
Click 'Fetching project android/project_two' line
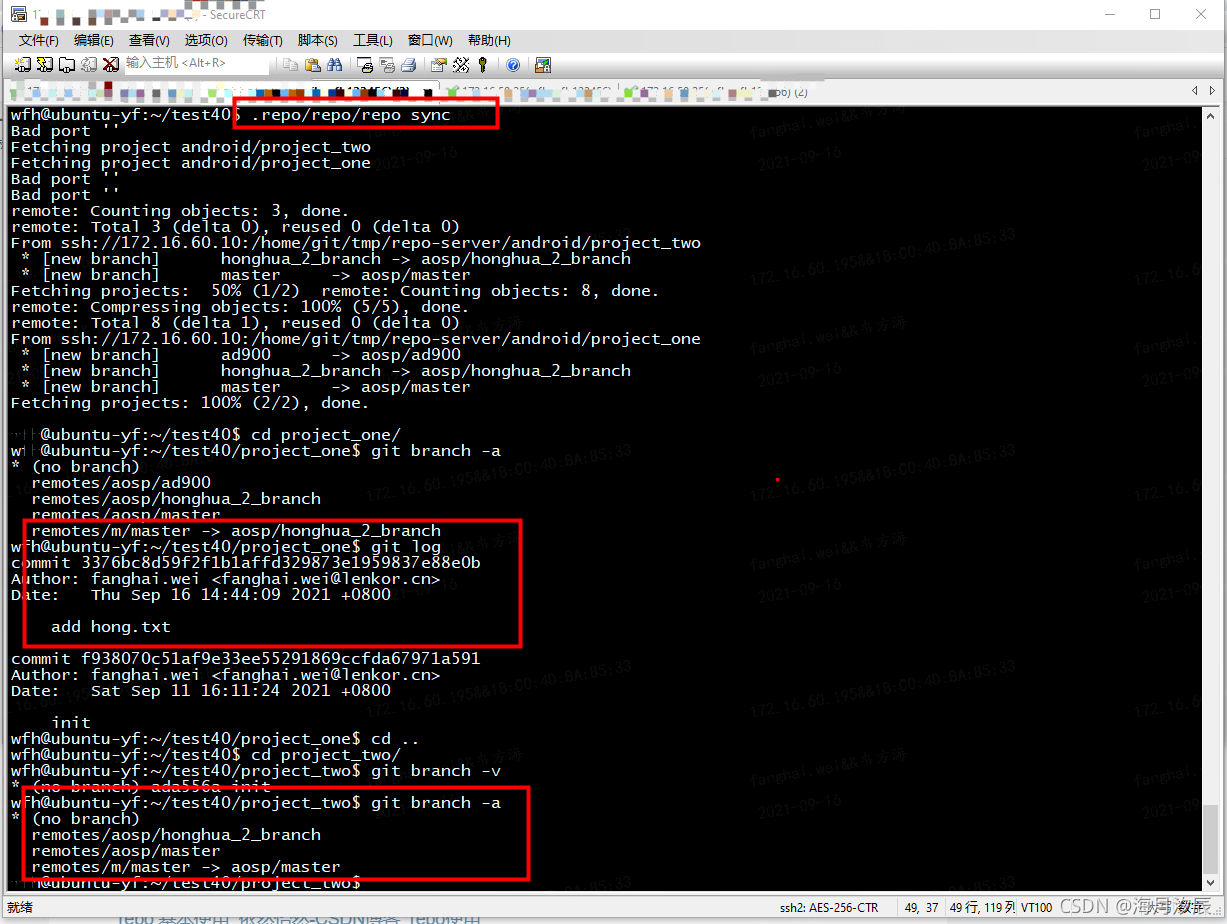click(x=190, y=147)
